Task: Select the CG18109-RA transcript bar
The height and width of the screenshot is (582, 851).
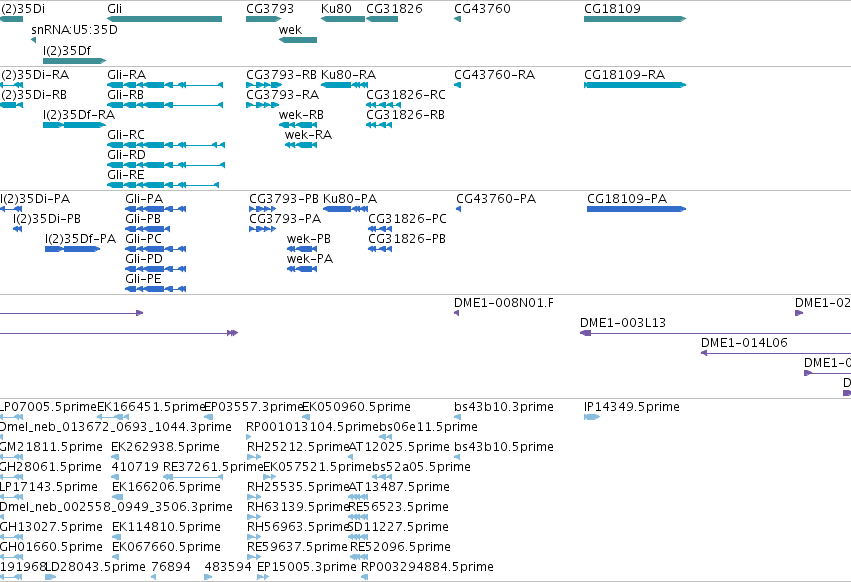Action: (x=635, y=85)
